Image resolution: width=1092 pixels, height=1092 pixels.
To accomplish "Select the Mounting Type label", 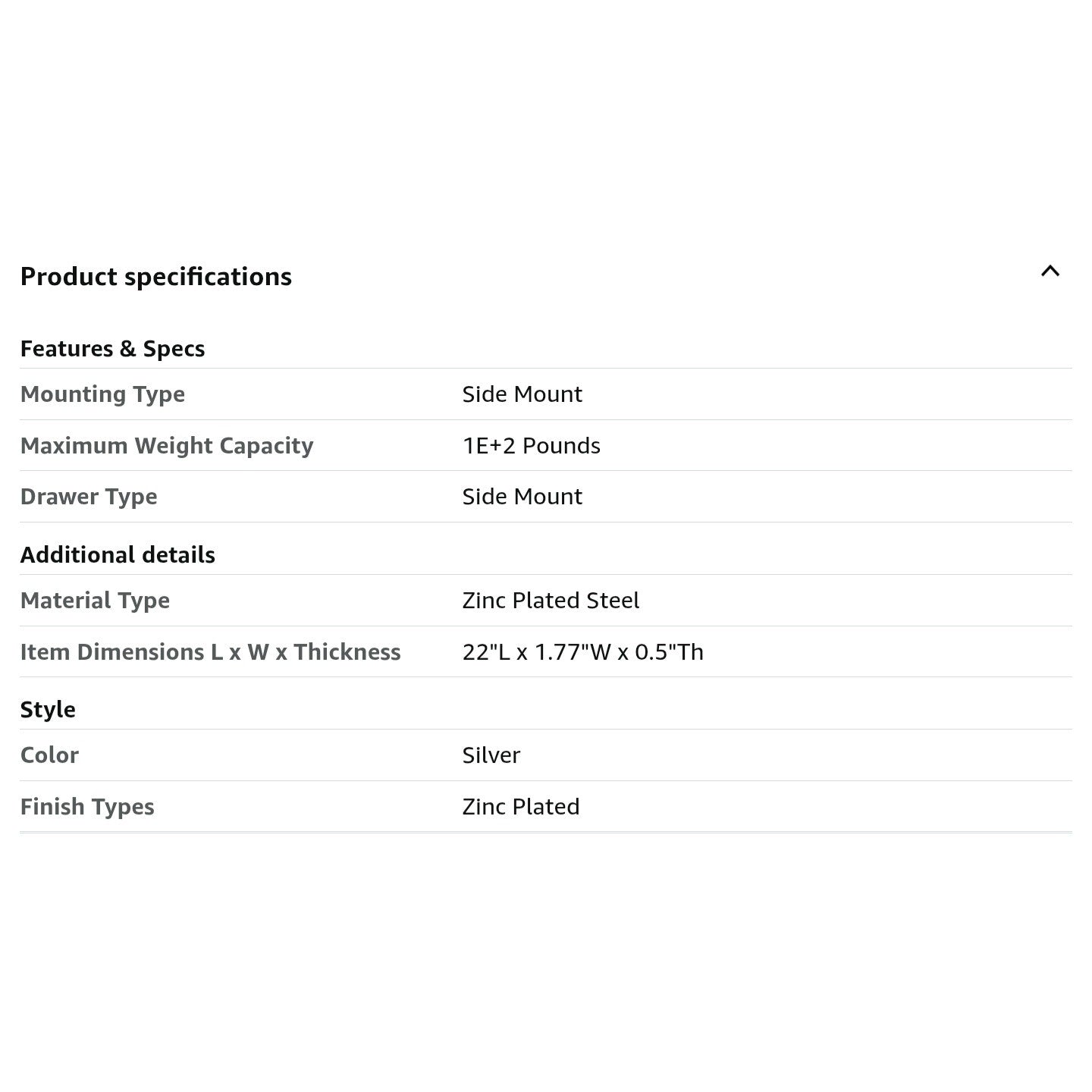I will tap(102, 394).
